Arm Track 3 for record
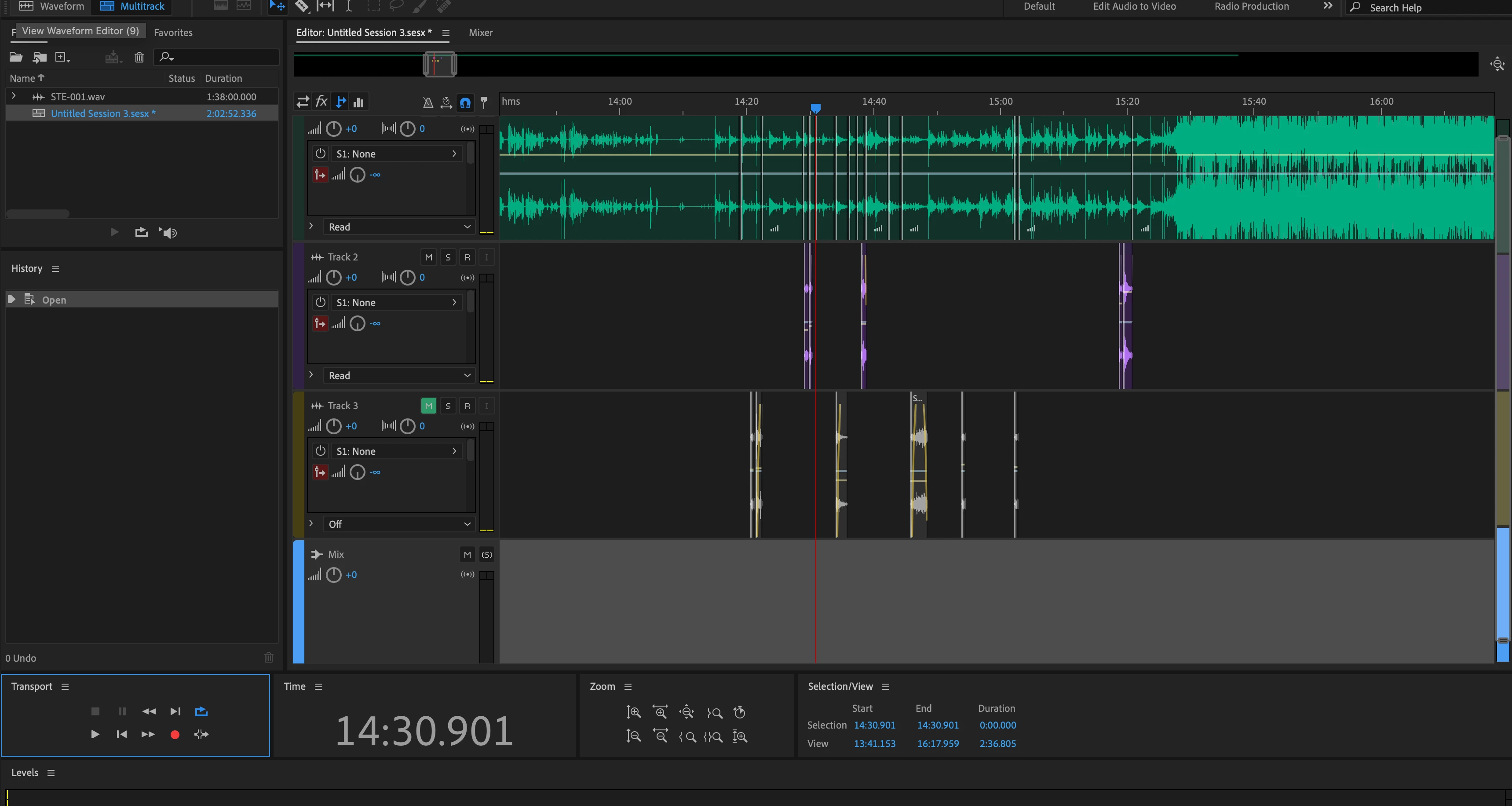 pos(467,406)
